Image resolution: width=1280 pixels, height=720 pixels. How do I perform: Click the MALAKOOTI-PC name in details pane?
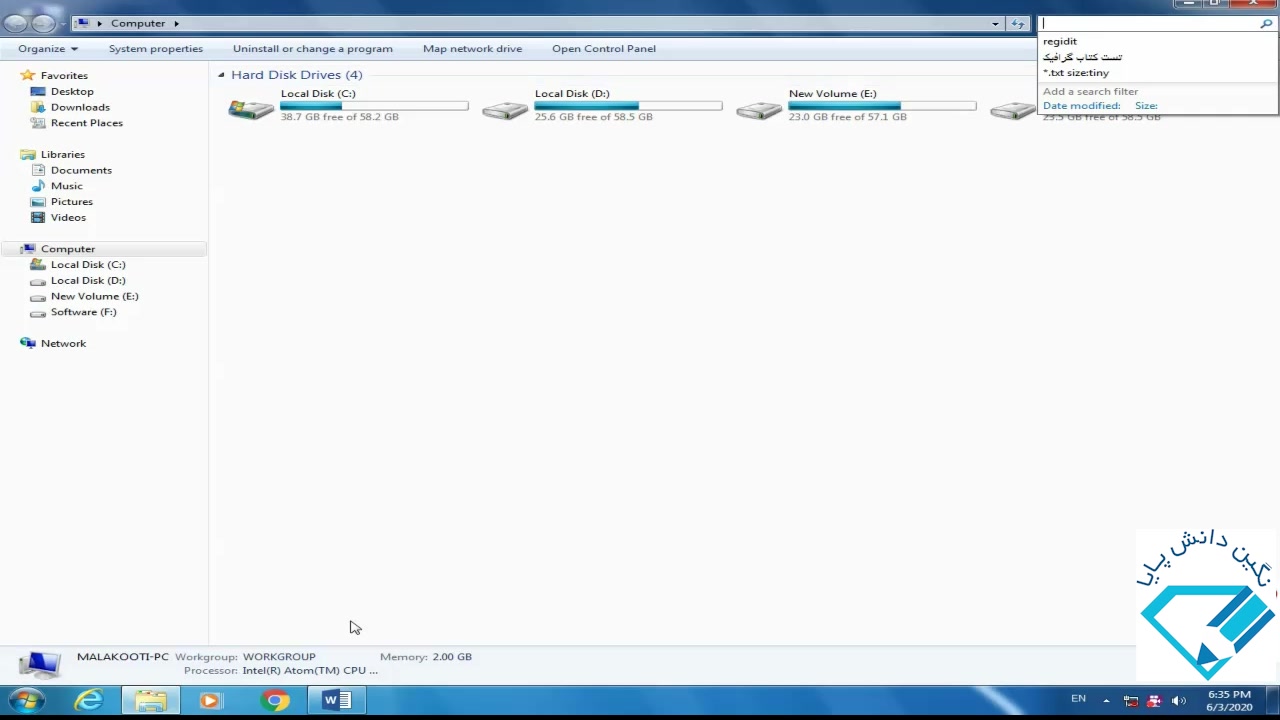(x=123, y=657)
